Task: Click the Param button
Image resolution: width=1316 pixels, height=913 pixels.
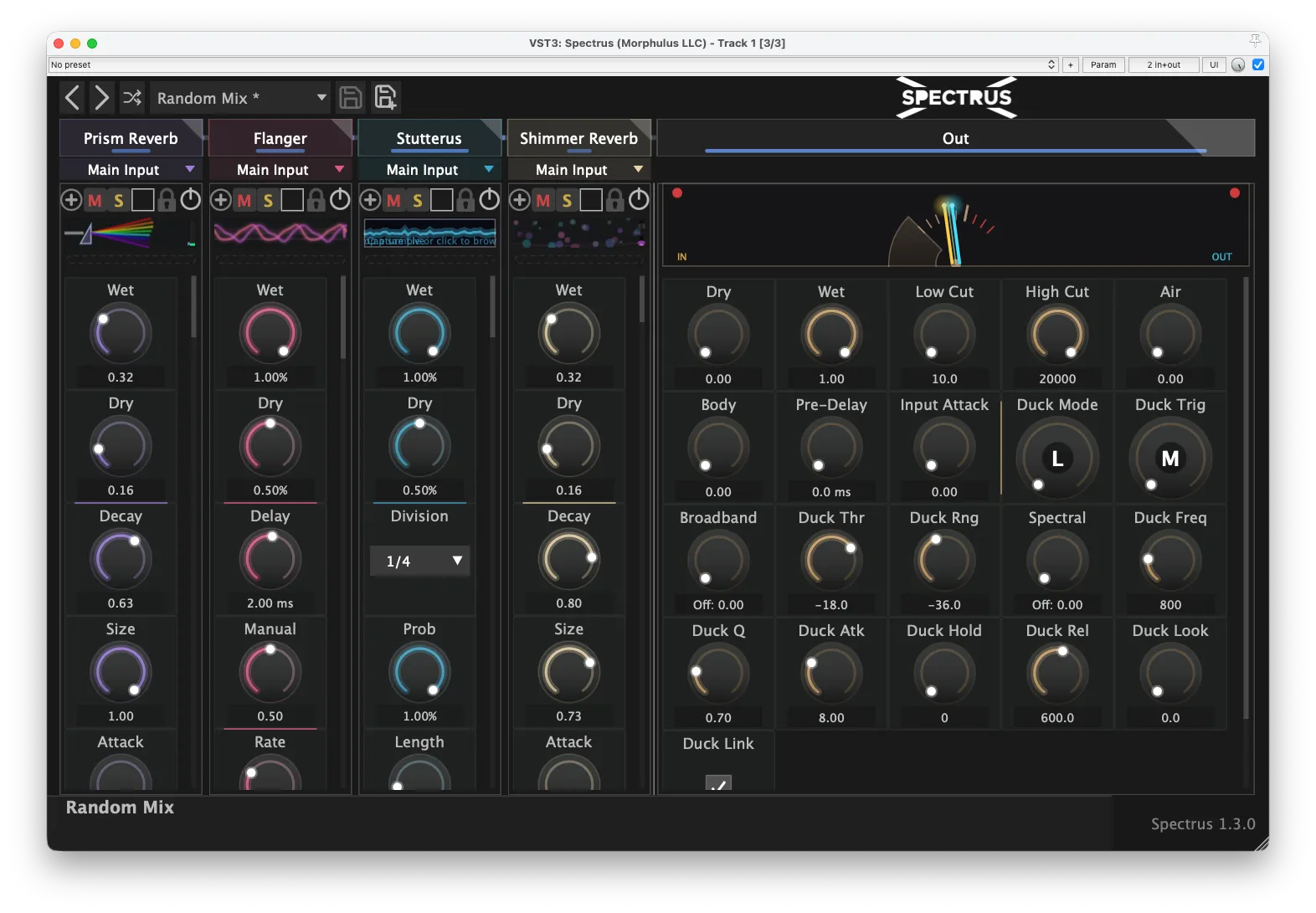Action: [1103, 64]
